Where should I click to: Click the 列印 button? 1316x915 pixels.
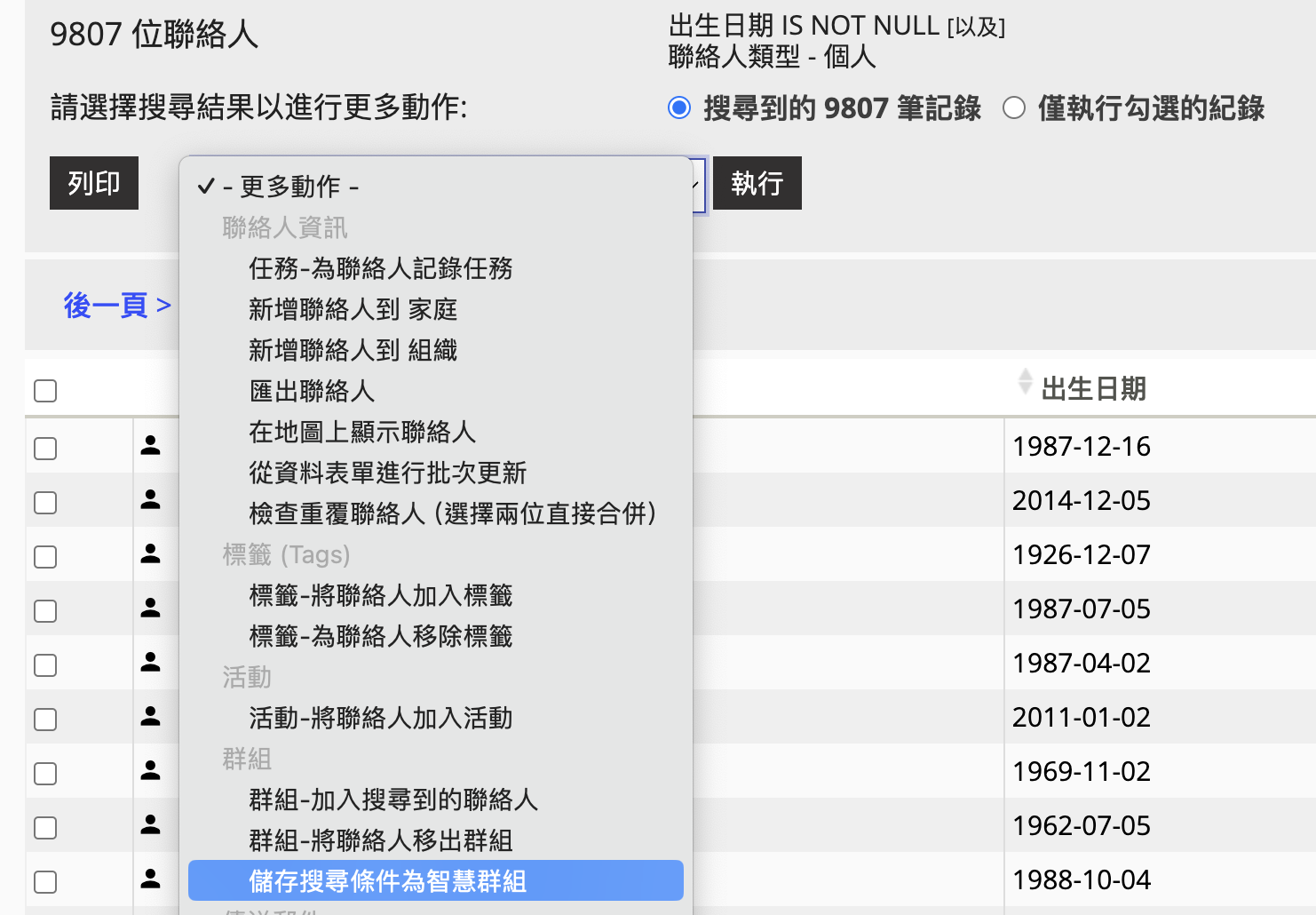pos(94,183)
